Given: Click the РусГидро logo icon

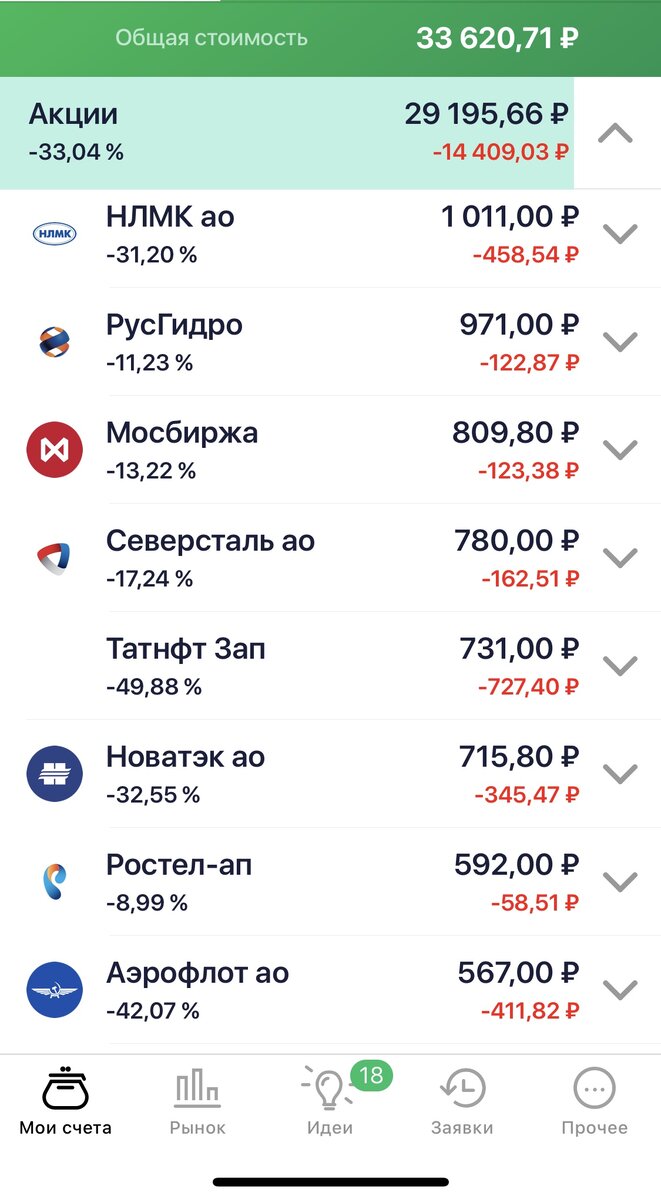Looking at the screenshot, I should coord(55,340).
